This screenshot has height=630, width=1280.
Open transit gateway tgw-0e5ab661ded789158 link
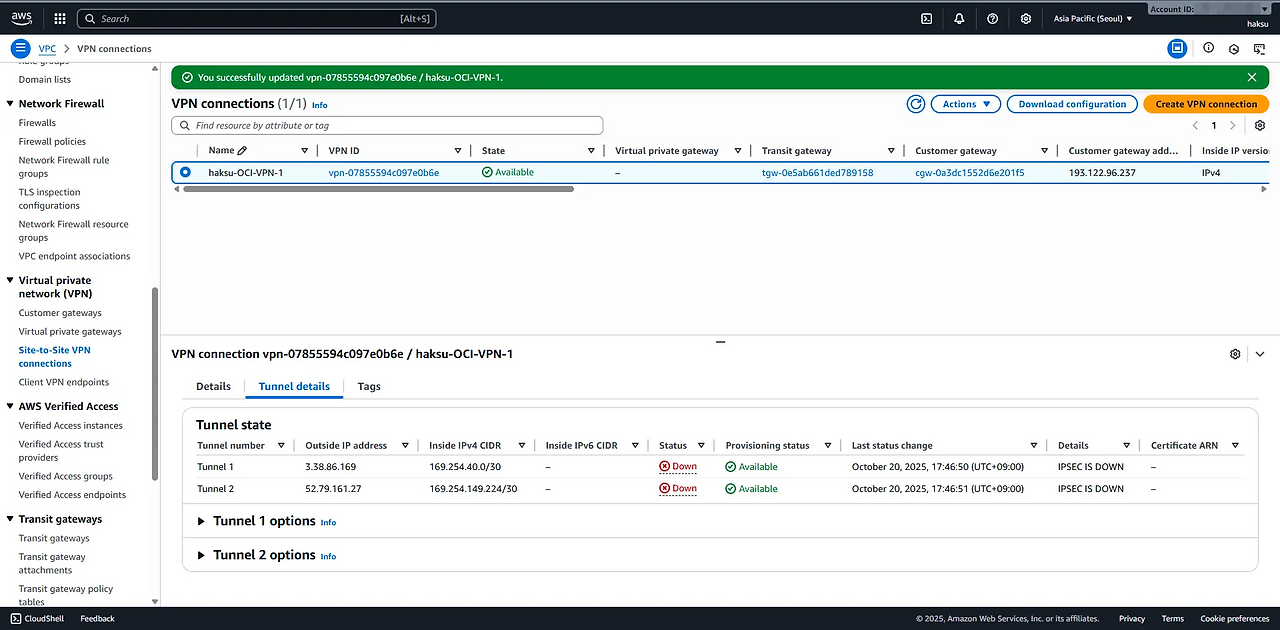tap(817, 173)
